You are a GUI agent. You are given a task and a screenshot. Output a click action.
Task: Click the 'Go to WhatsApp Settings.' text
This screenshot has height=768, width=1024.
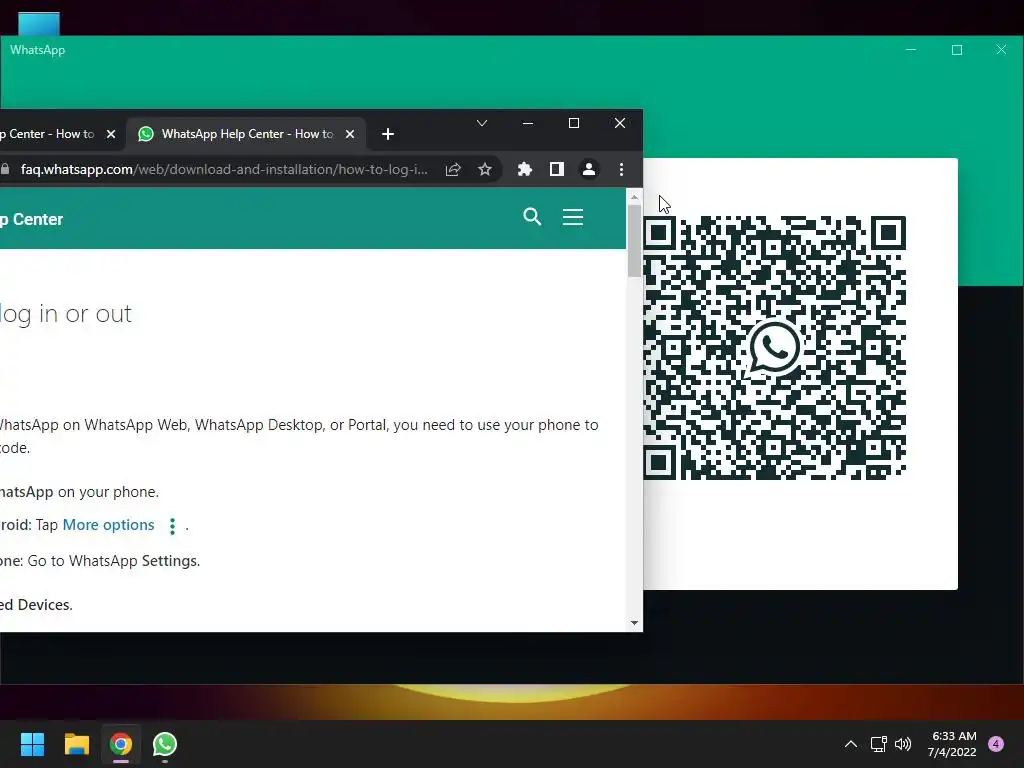click(x=114, y=561)
